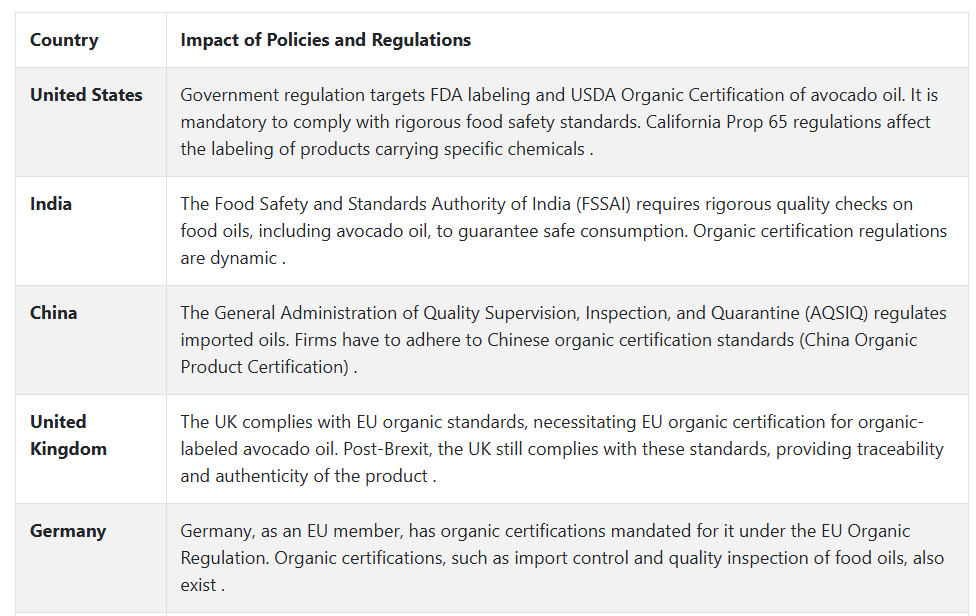976x616 pixels.
Task: Click the AQSIQ regulation text for China
Action: [563, 312]
